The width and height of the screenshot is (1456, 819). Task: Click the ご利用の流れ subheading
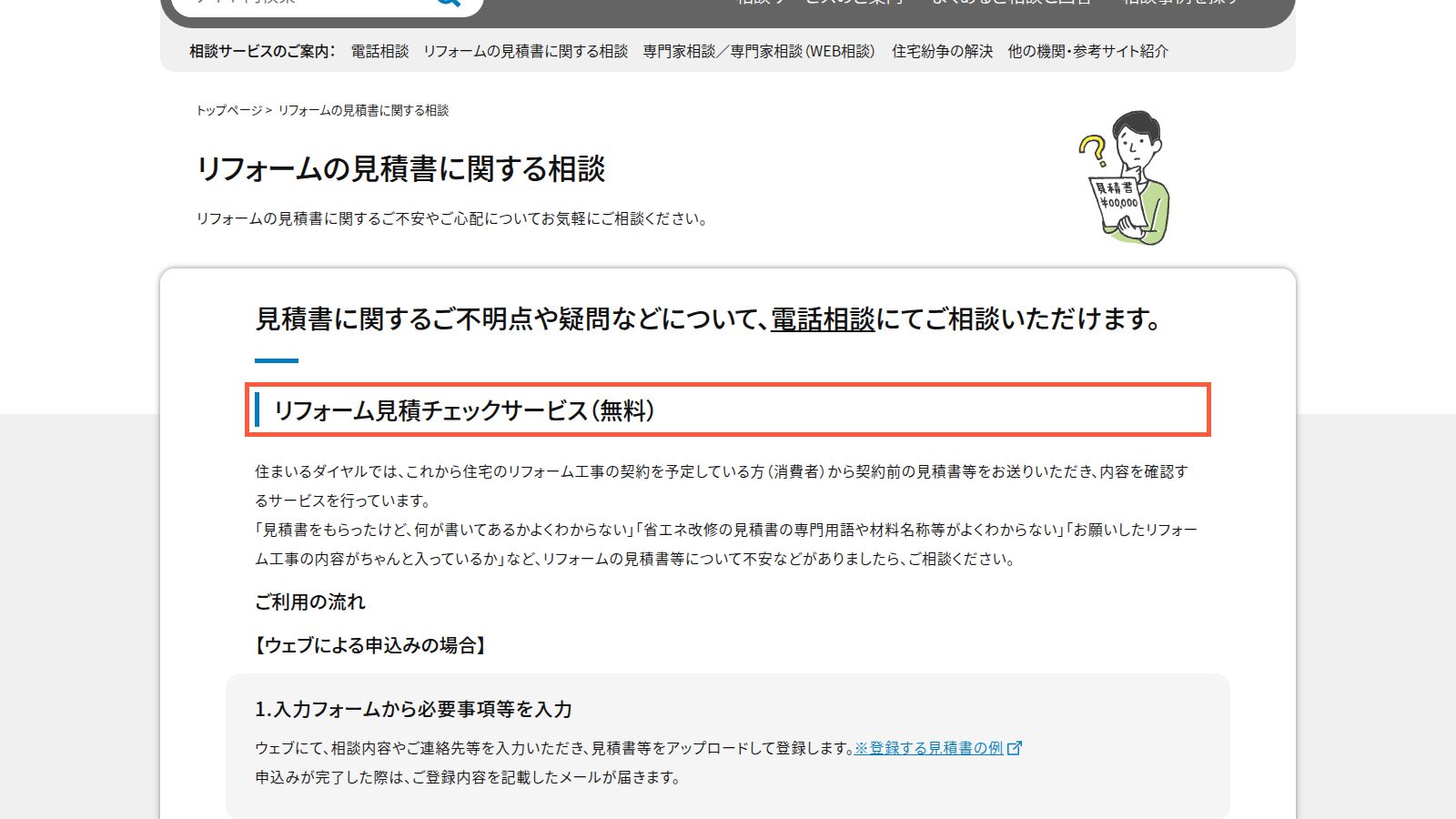pos(310,602)
